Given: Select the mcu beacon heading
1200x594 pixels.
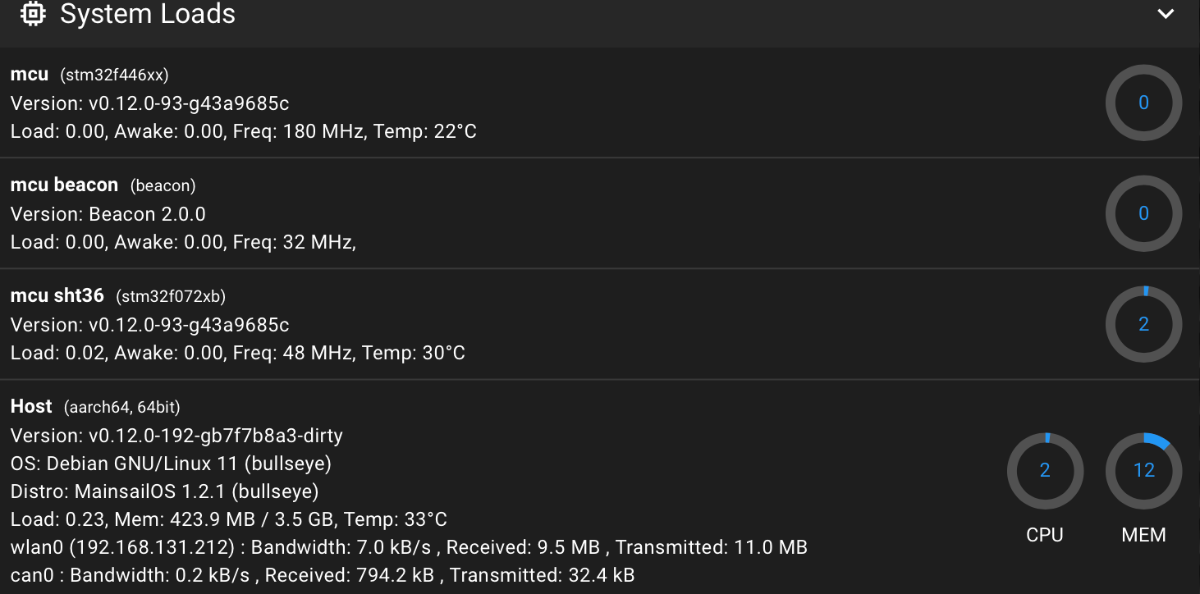Looking at the screenshot, I should point(64,185).
